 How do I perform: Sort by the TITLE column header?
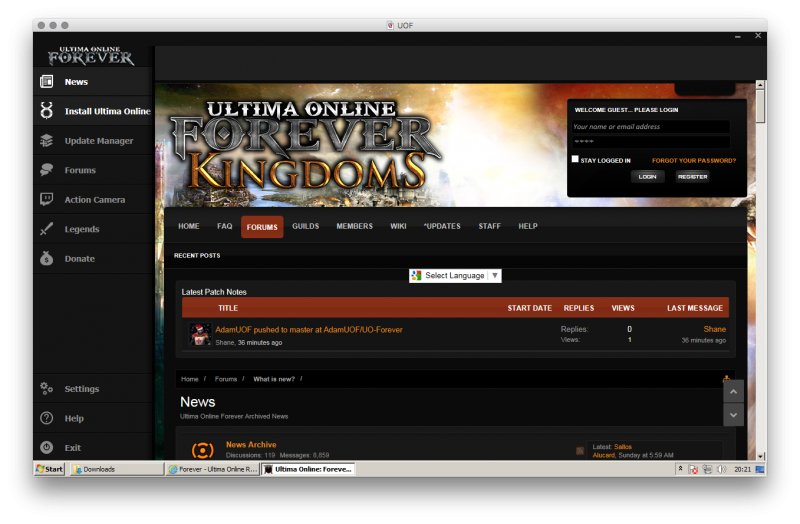[x=228, y=308]
